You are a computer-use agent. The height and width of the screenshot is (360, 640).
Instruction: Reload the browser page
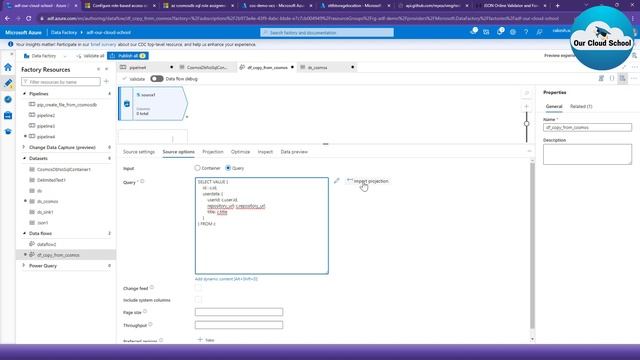(29, 18)
